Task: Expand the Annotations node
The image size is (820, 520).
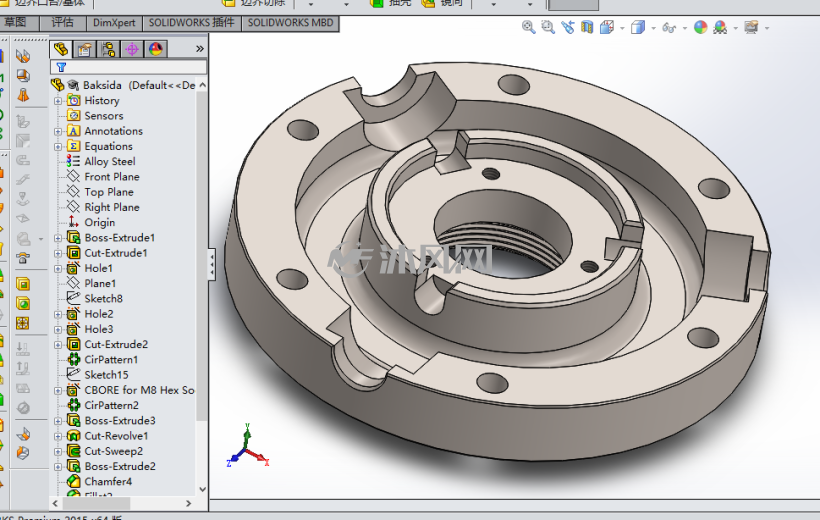Action: 58,131
